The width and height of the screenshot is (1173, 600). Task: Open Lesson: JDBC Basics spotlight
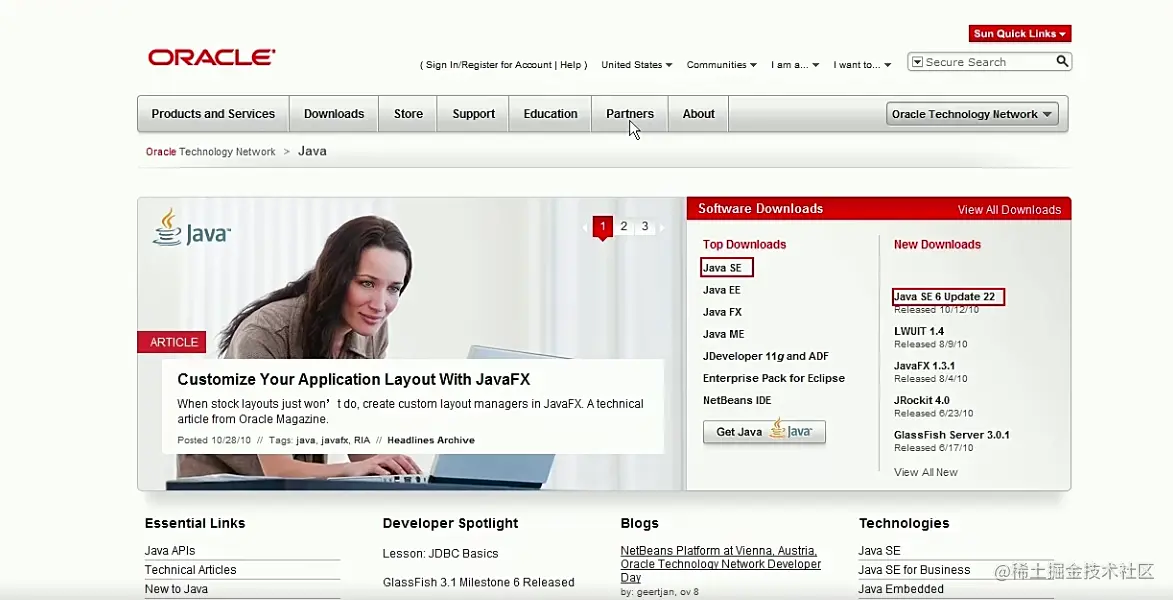coord(440,554)
